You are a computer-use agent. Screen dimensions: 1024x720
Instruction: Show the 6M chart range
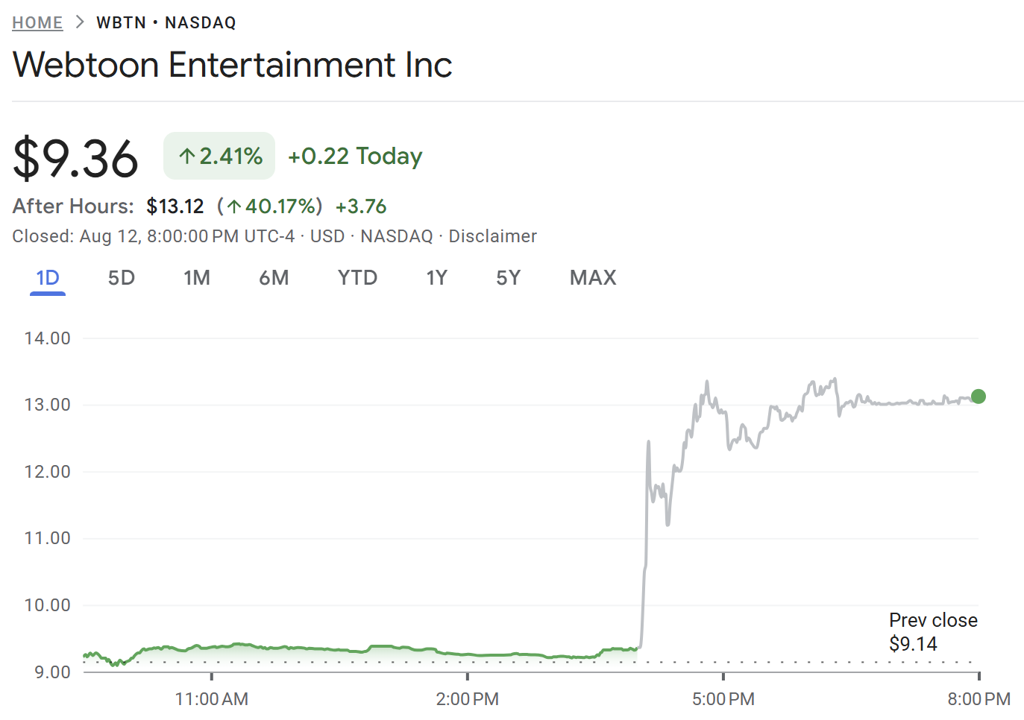pyautogui.click(x=273, y=278)
